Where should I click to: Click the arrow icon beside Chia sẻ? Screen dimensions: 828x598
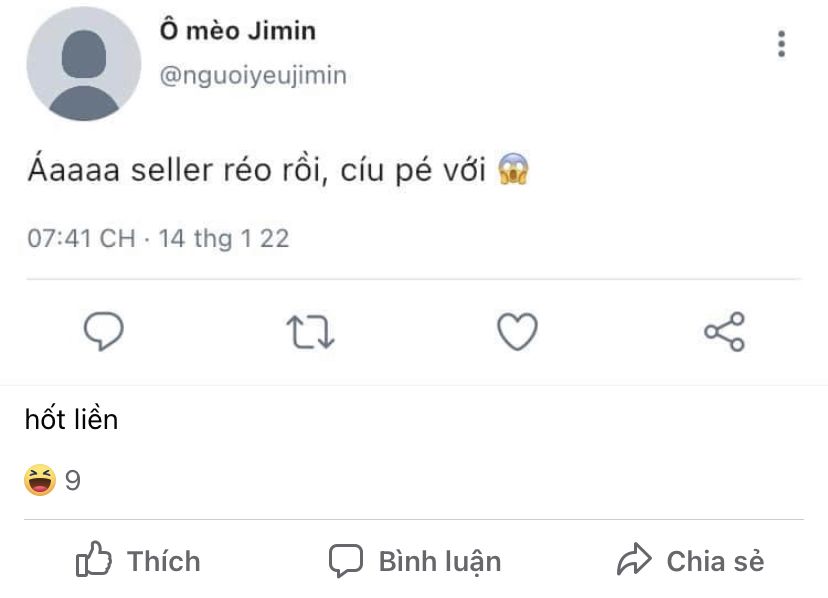click(x=634, y=560)
